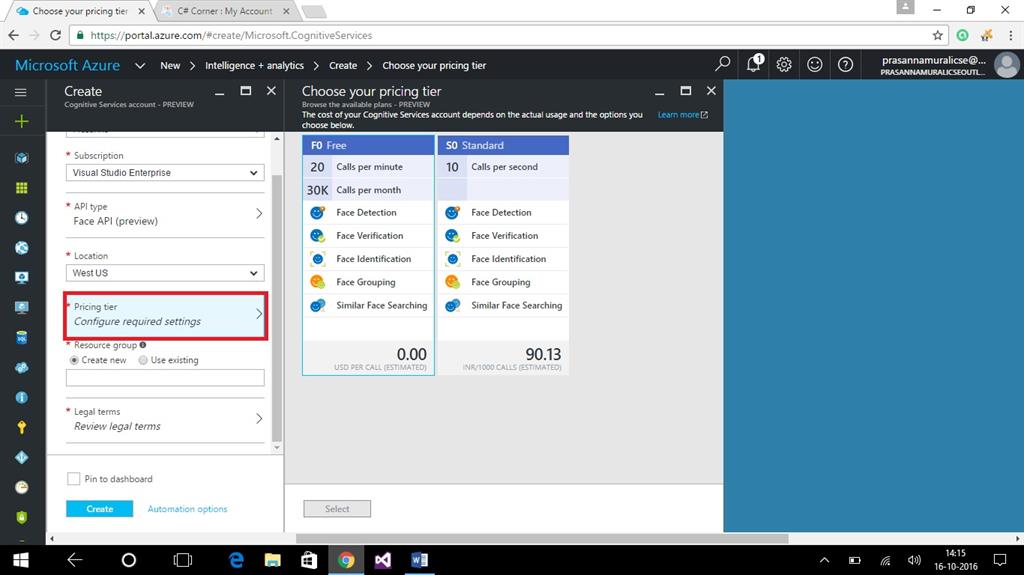This screenshot has width=1024, height=575.
Task: Click the Face Identification icon in Free tier
Action: [x=317, y=259]
